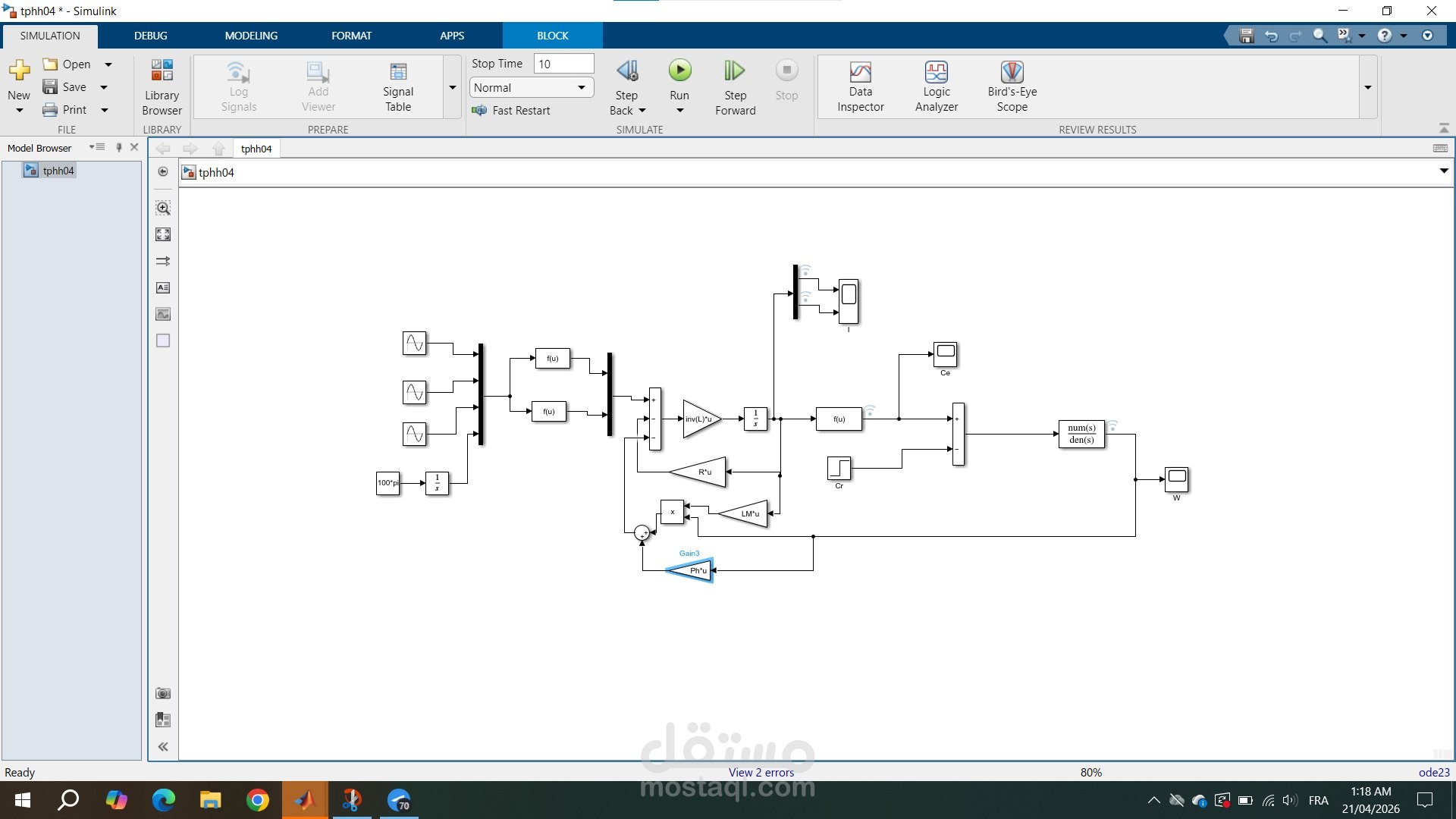Select Add Viewer in the Prepare section
This screenshot has width=1456, height=819.
tap(318, 85)
